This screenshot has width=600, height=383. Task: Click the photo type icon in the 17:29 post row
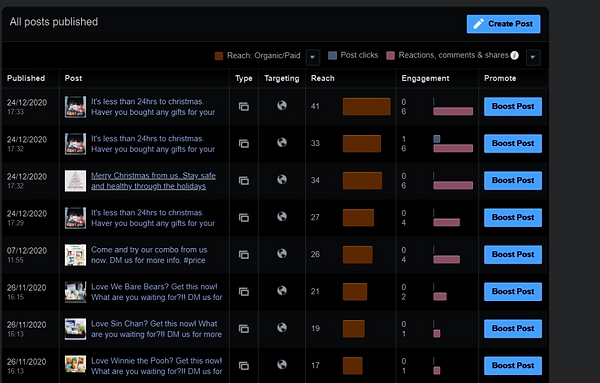[244, 218]
